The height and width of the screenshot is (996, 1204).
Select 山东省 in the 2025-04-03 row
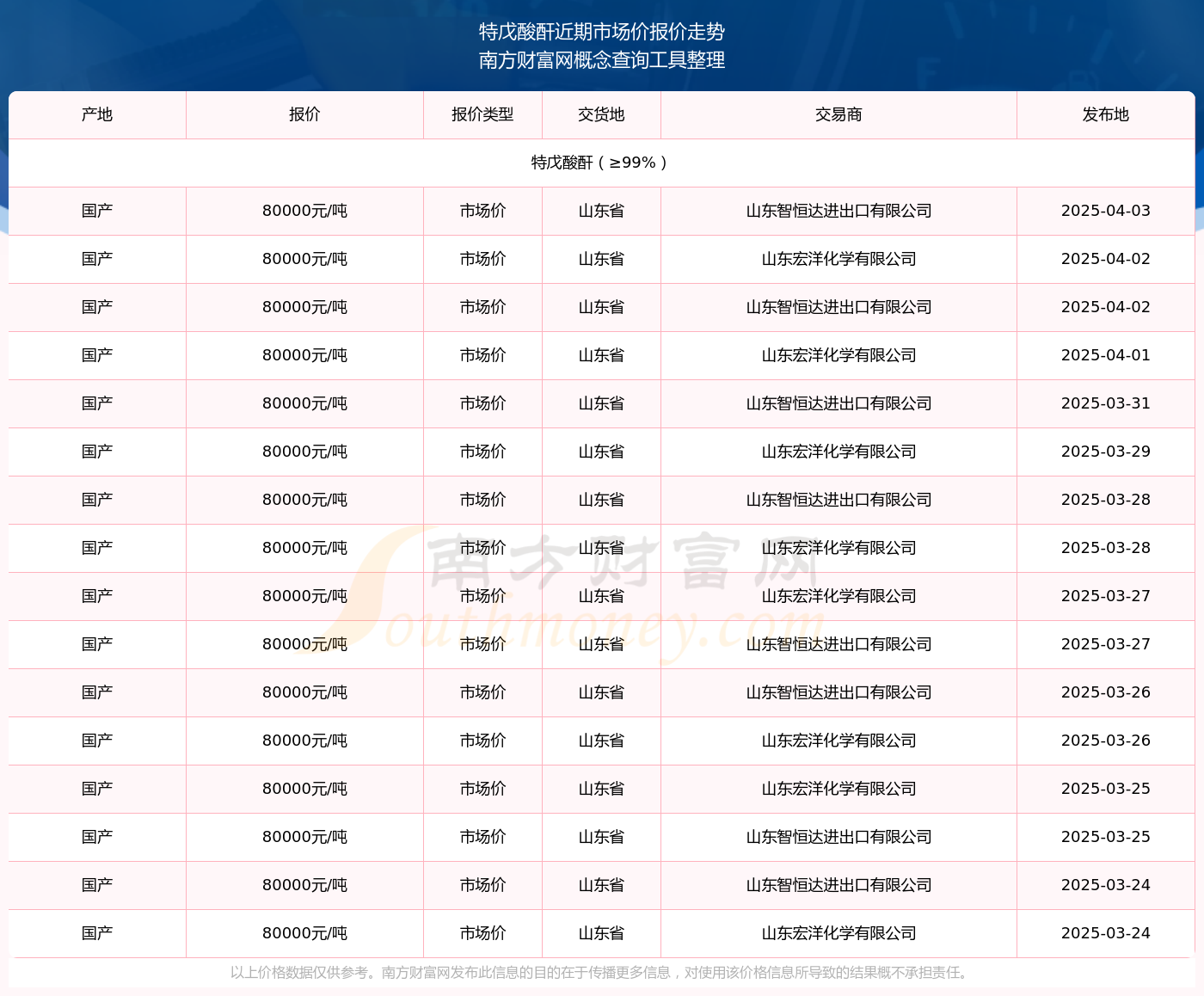click(601, 211)
